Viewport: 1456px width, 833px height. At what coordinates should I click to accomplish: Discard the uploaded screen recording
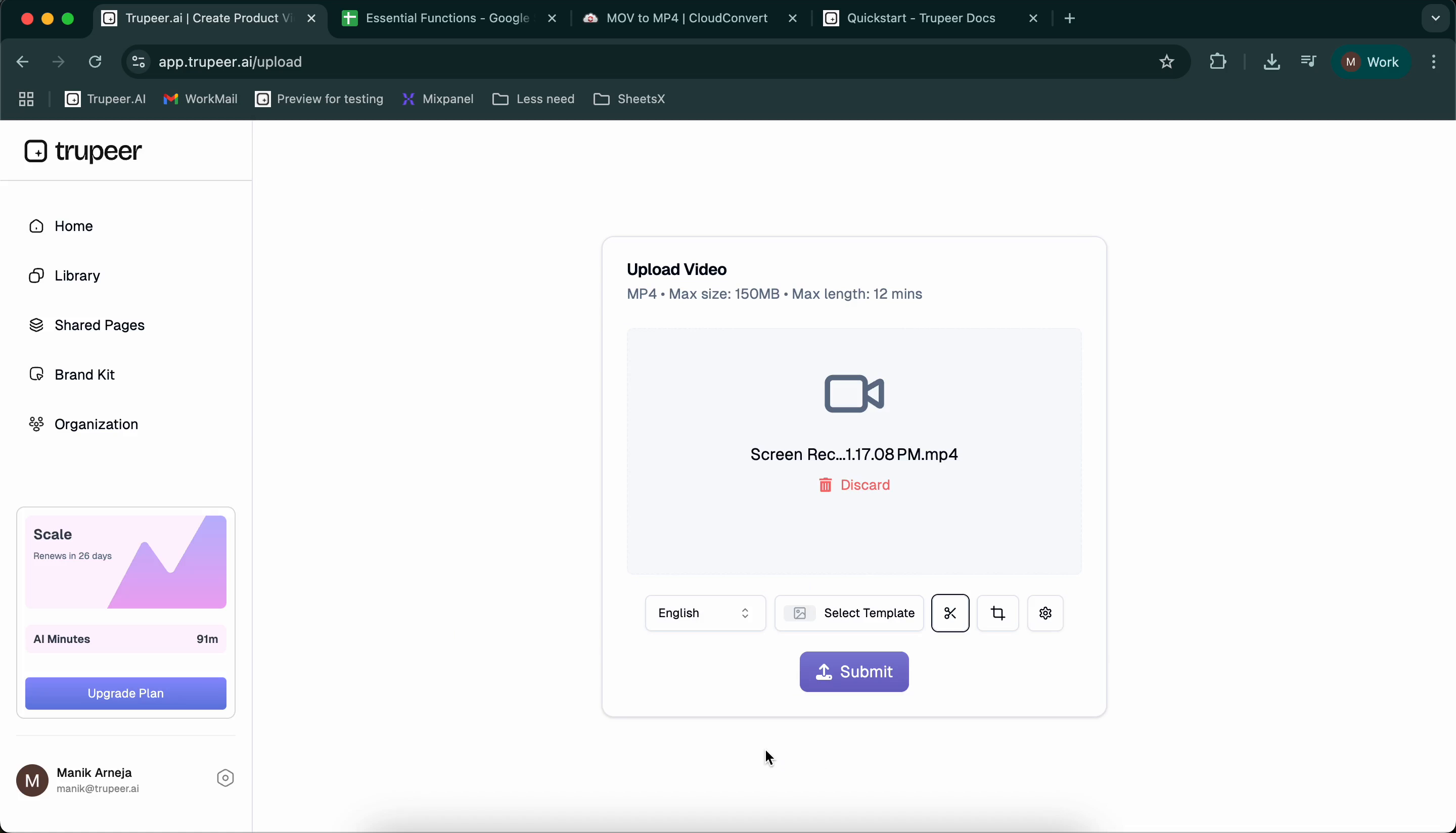(853, 484)
